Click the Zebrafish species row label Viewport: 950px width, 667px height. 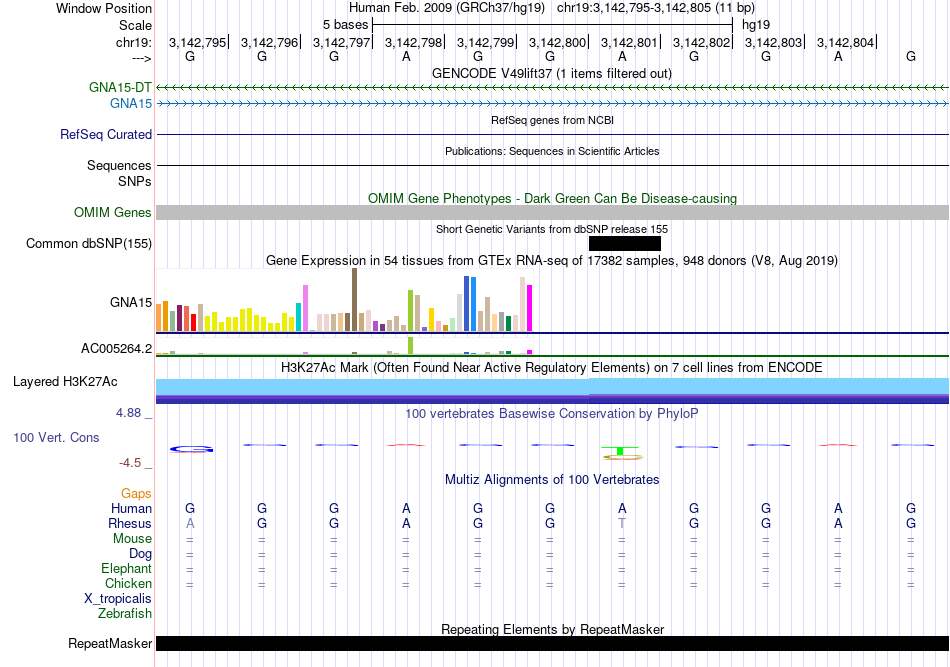[x=125, y=613]
